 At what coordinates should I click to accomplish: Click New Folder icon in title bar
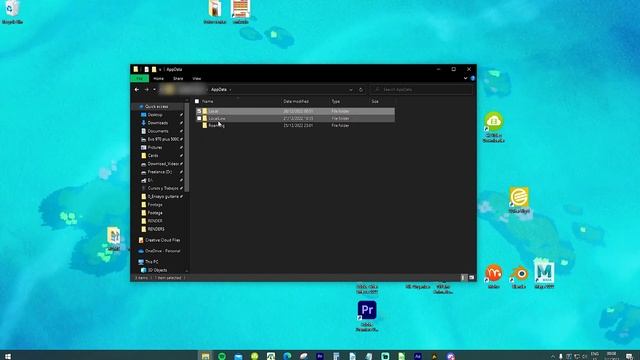(154, 69)
